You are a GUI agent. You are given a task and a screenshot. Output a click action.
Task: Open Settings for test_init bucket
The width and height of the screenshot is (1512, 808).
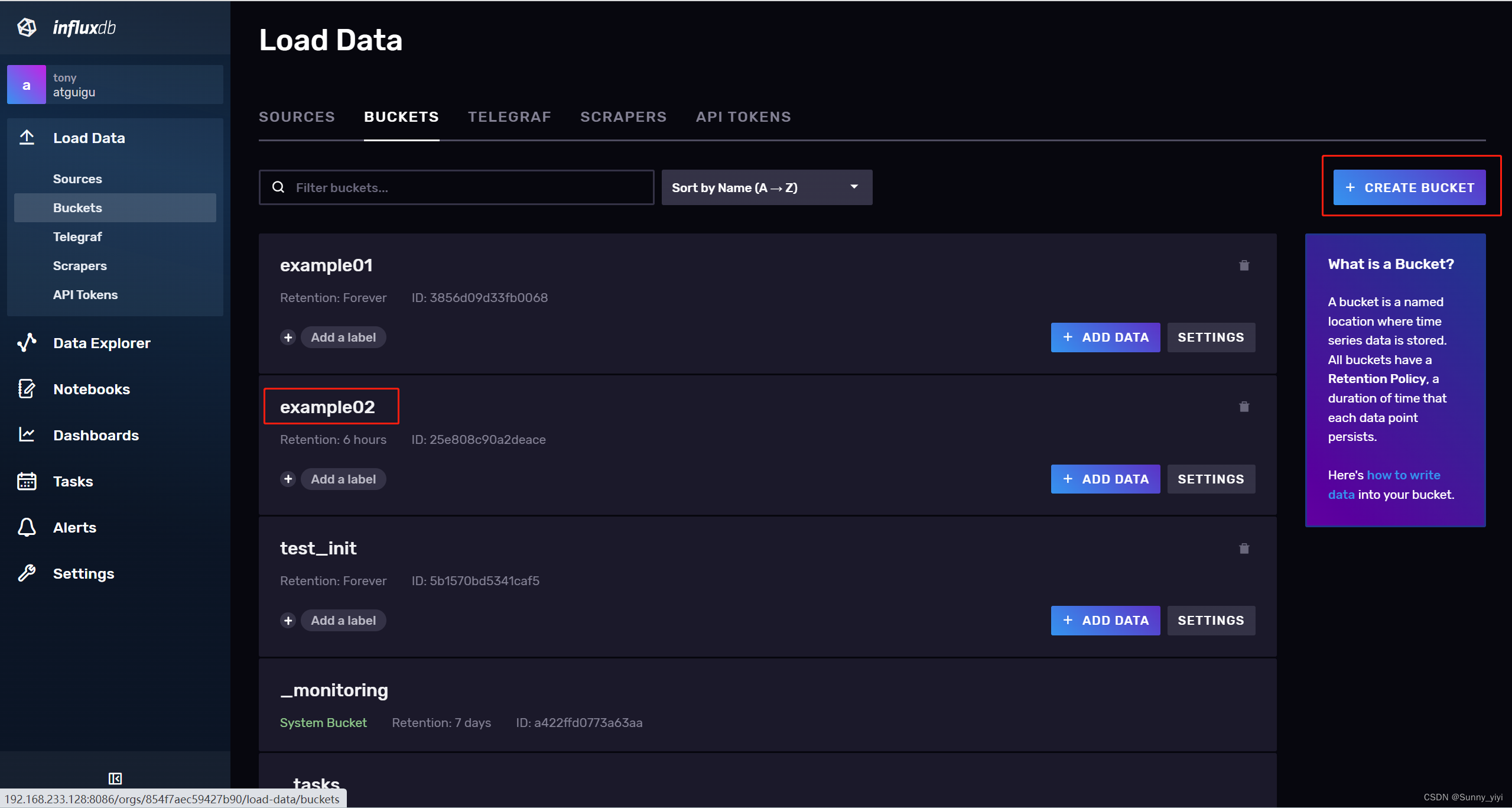[1211, 621]
